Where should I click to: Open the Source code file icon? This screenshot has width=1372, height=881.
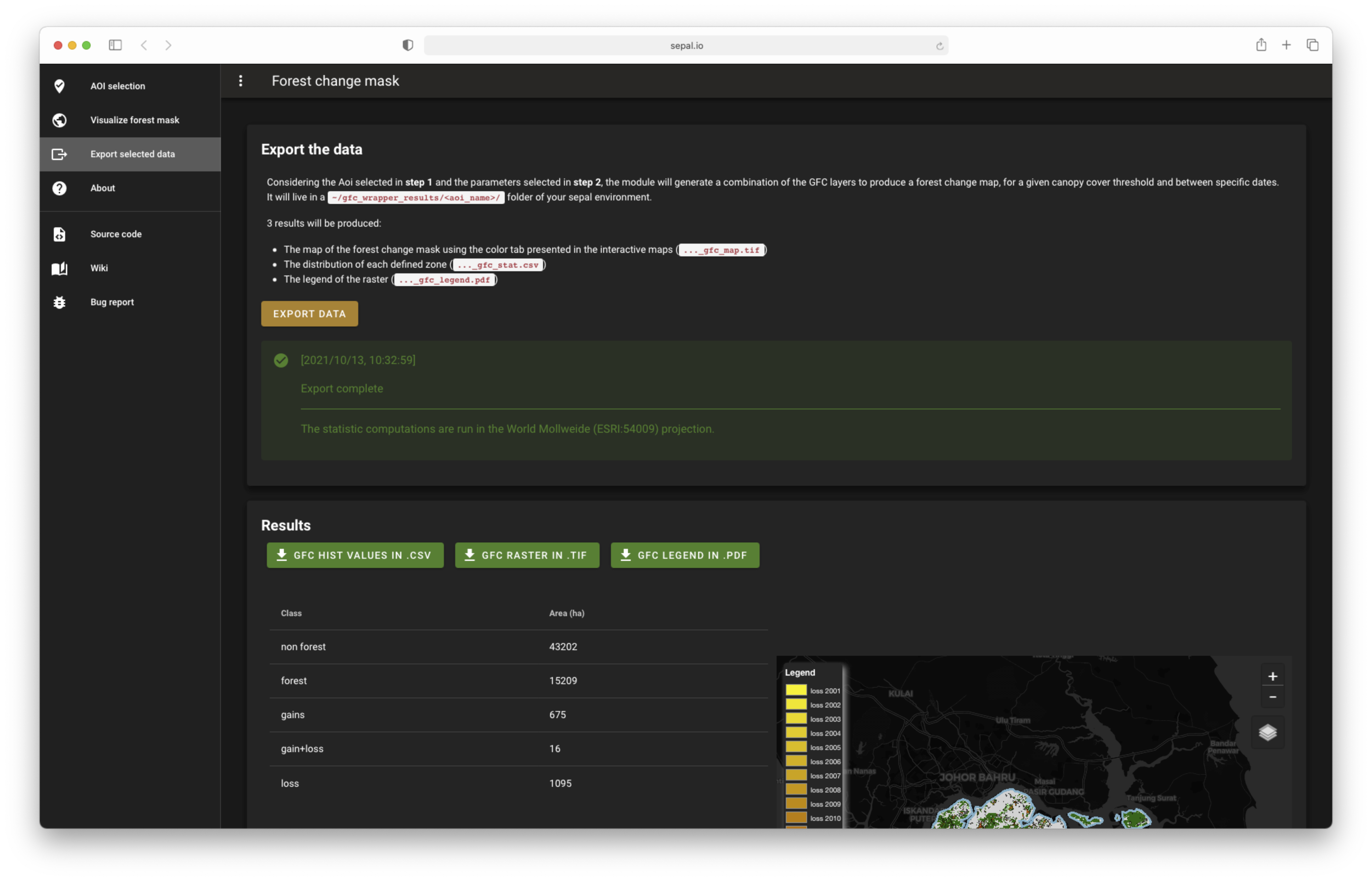59,234
